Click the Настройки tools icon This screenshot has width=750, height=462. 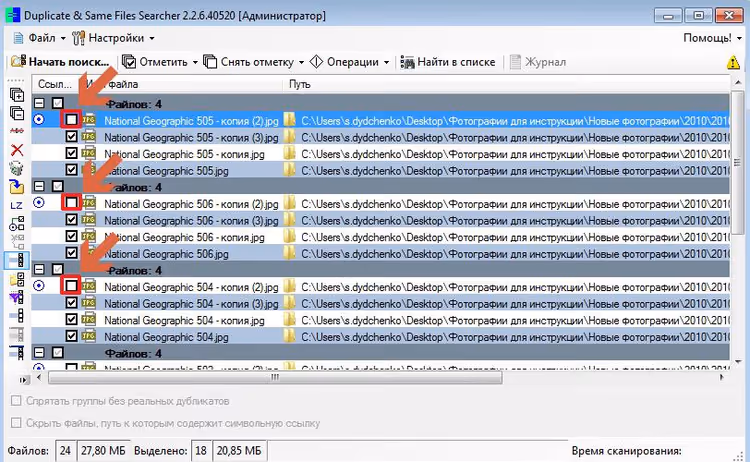tap(78, 38)
